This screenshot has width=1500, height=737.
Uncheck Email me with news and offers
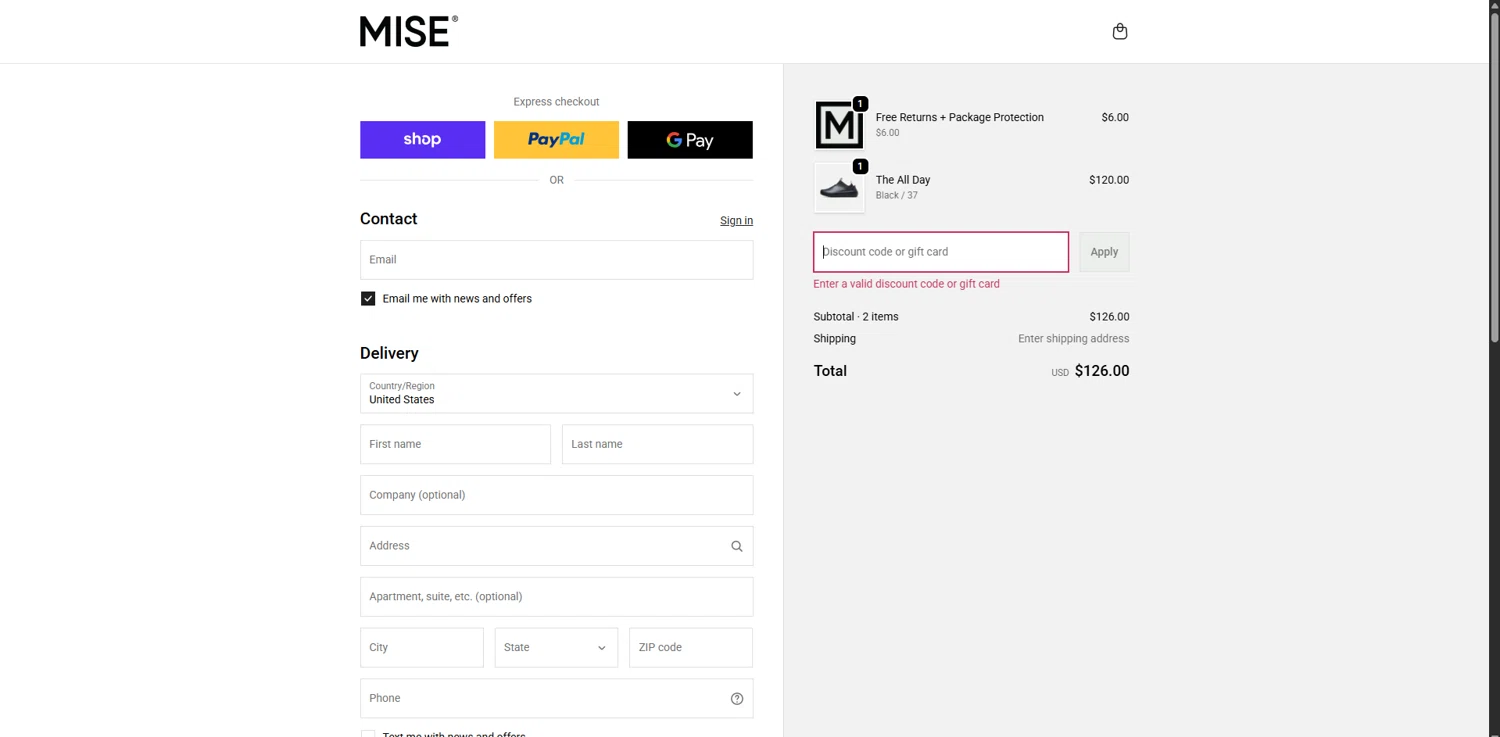tap(368, 299)
